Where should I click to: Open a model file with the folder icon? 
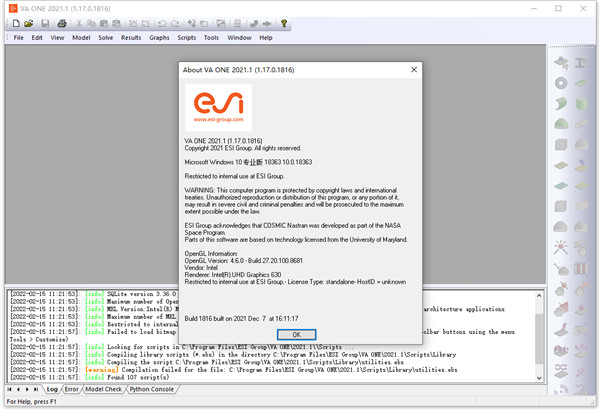(29, 24)
